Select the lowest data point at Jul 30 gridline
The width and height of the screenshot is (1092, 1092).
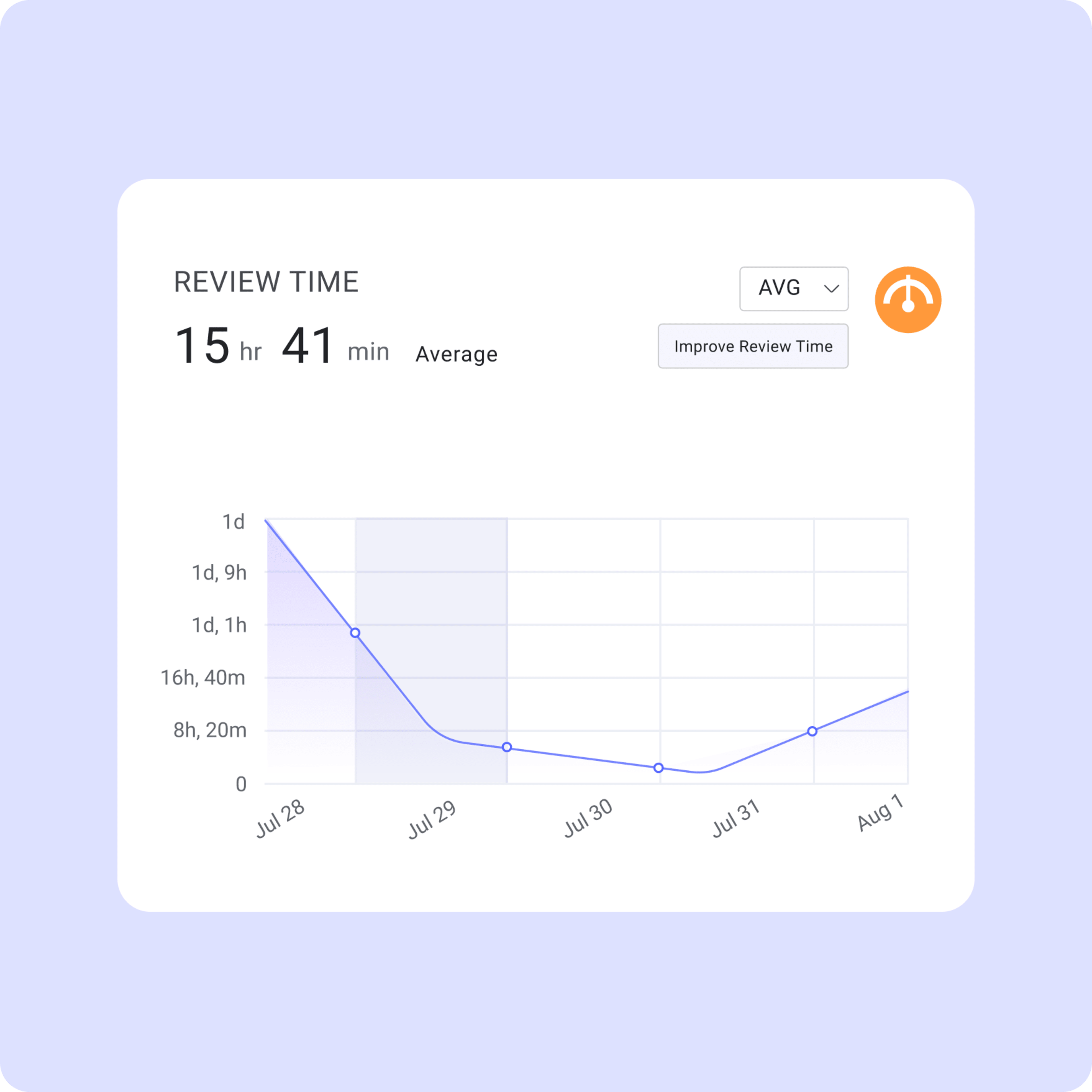click(x=659, y=768)
